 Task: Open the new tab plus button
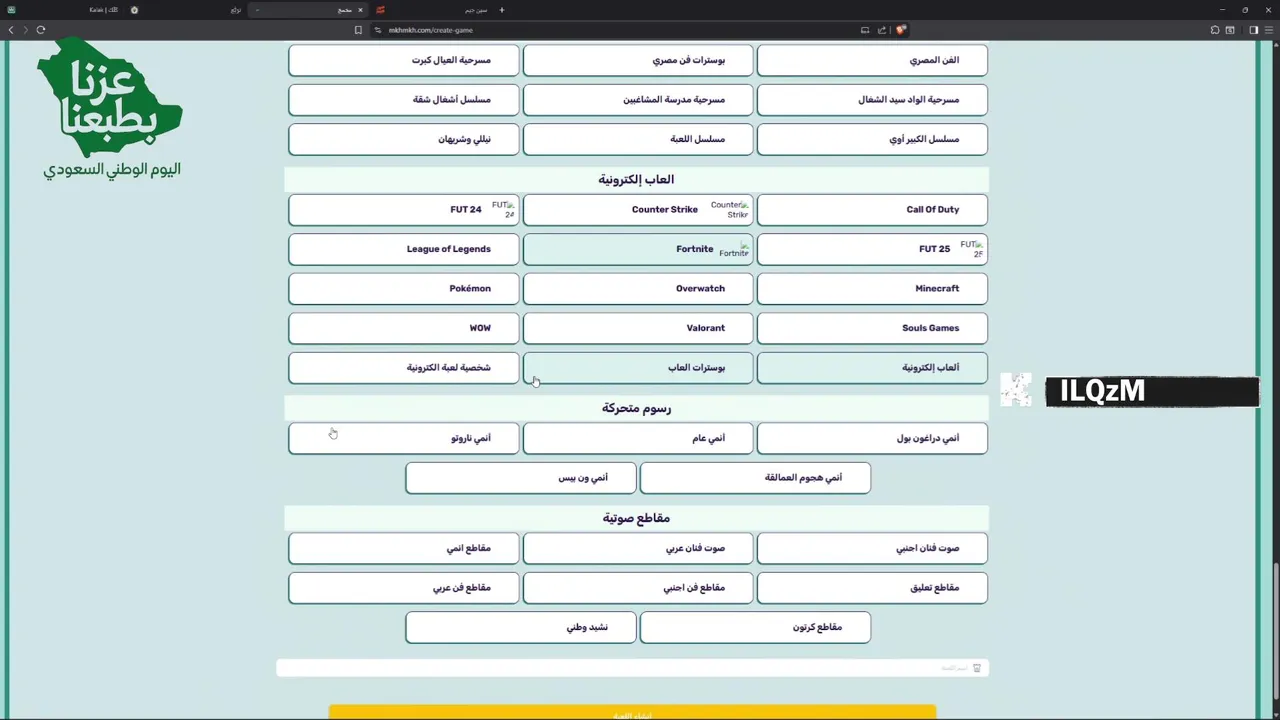[x=502, y=10]
